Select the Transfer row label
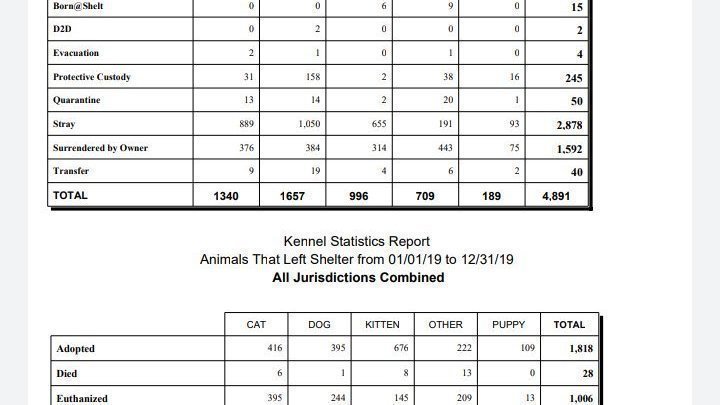 (71, 171)
